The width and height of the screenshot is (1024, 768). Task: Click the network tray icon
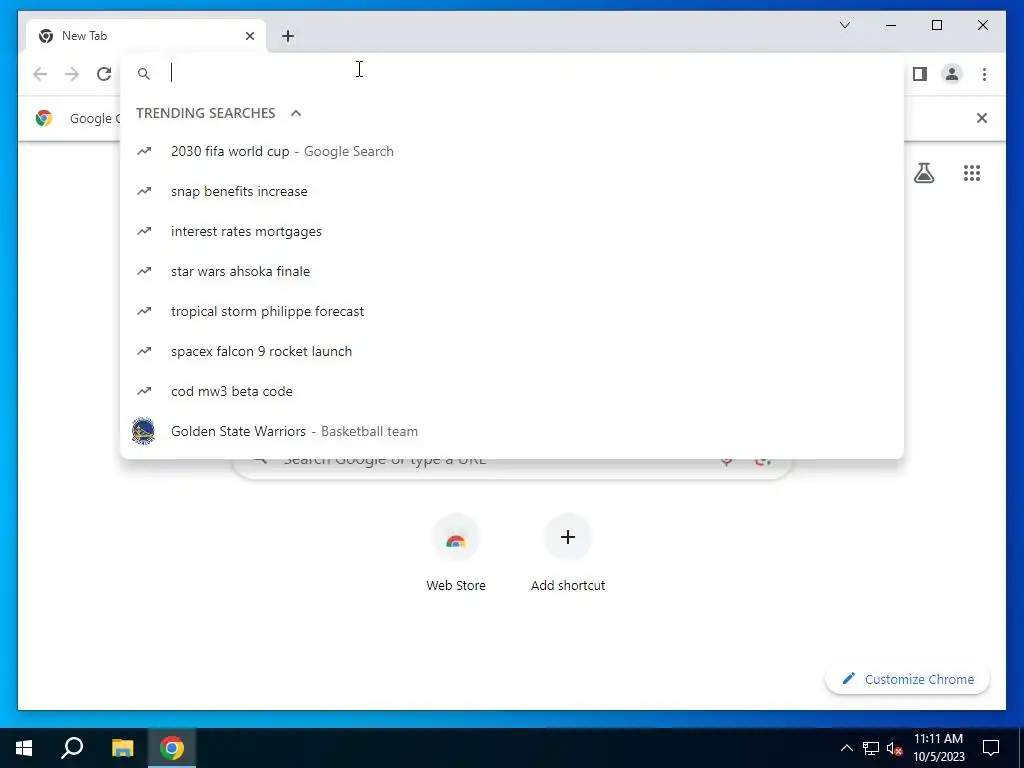pos(871,748)
